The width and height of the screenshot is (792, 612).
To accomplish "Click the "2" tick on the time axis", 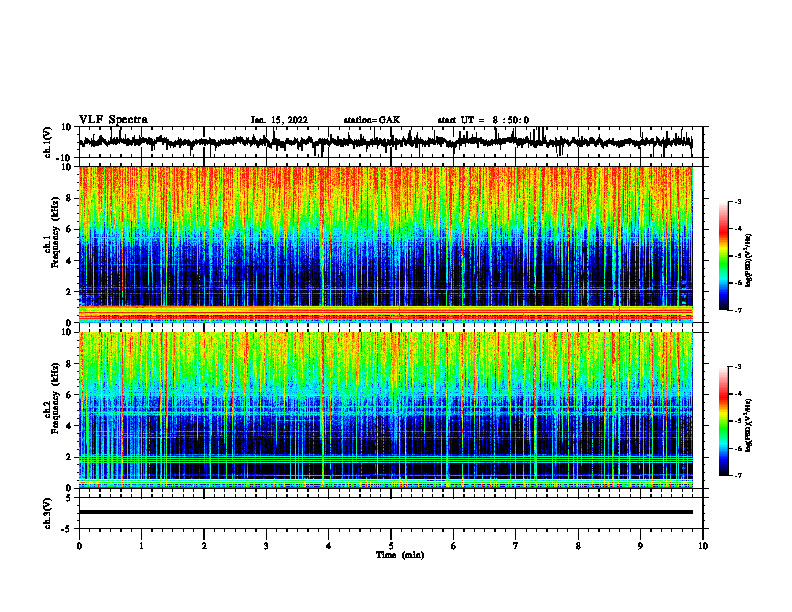I will (204, 546).
